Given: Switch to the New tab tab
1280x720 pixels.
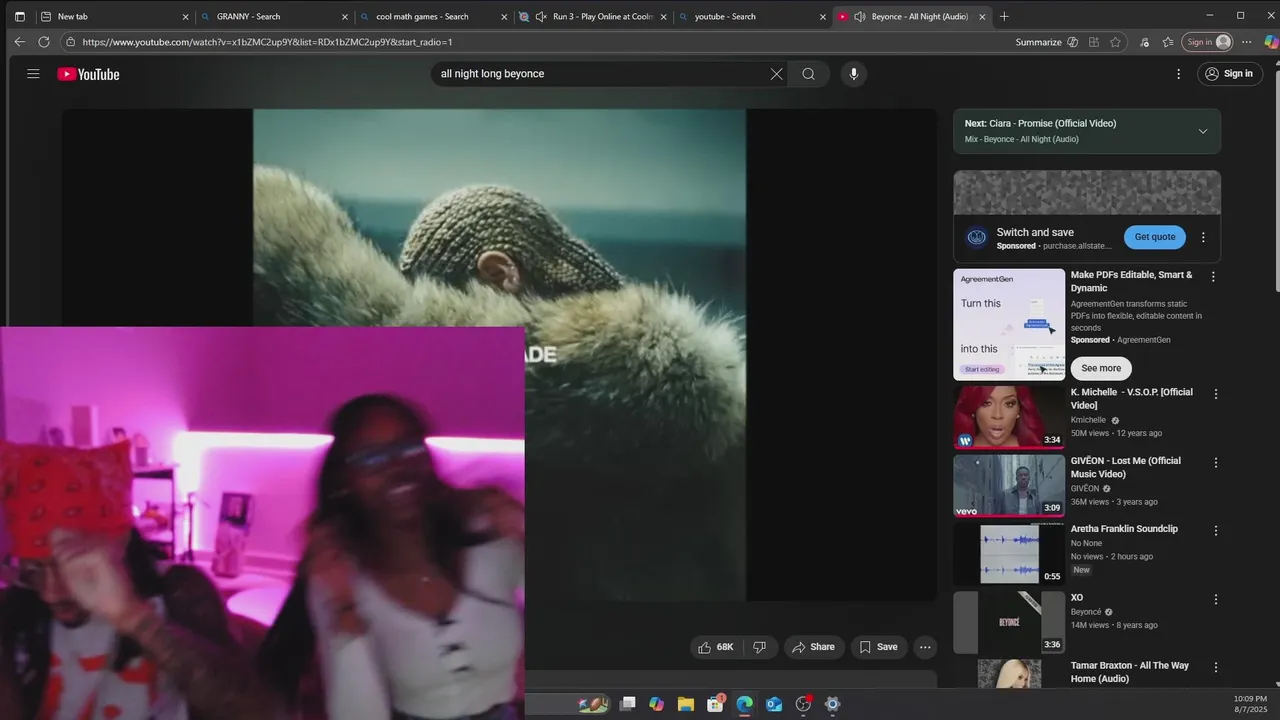Looking at the screenshot, I should coord(113,16).
